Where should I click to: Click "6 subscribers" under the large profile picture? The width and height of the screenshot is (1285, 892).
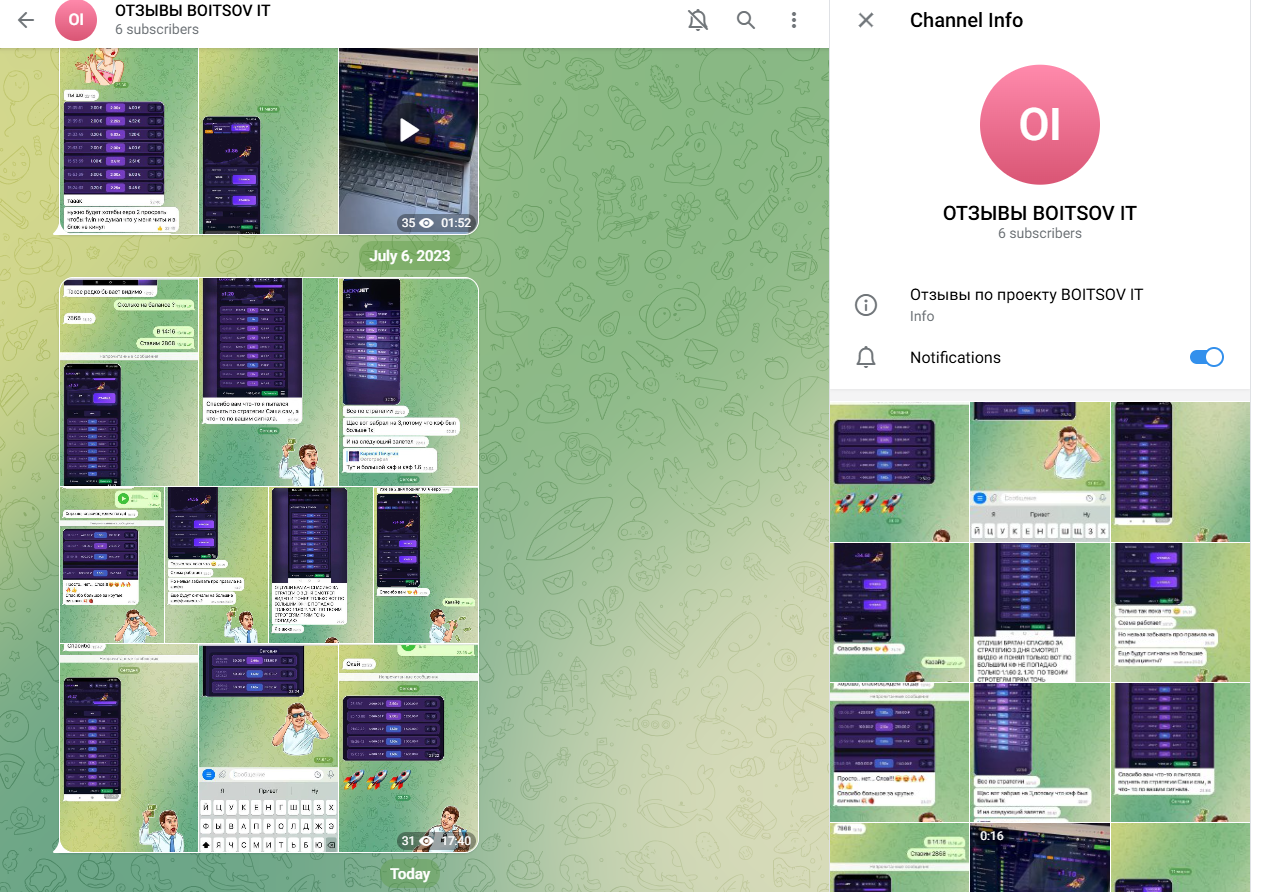pos(1040,233)
